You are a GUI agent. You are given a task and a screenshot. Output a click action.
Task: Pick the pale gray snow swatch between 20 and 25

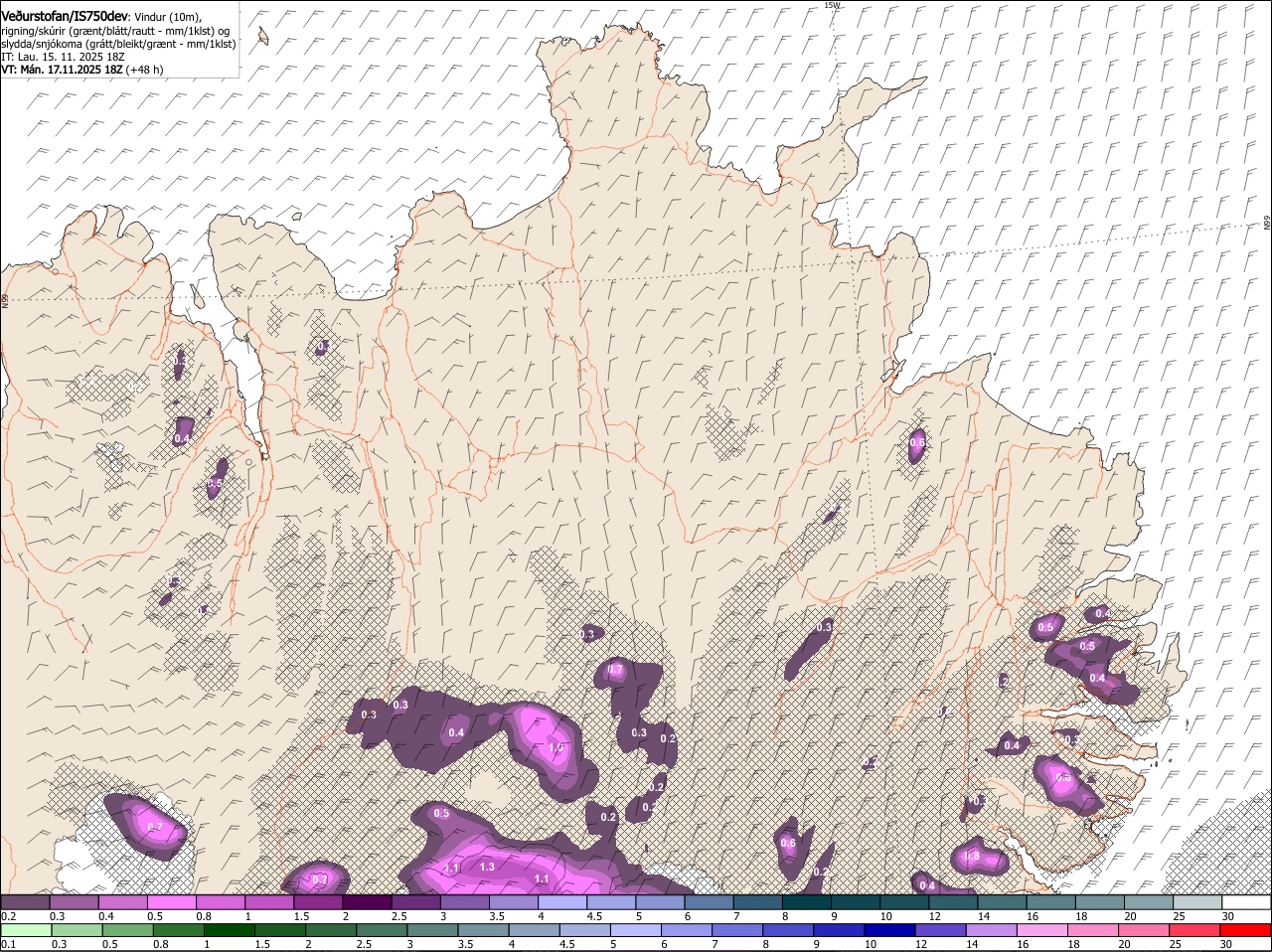(x=1150, y=902)
